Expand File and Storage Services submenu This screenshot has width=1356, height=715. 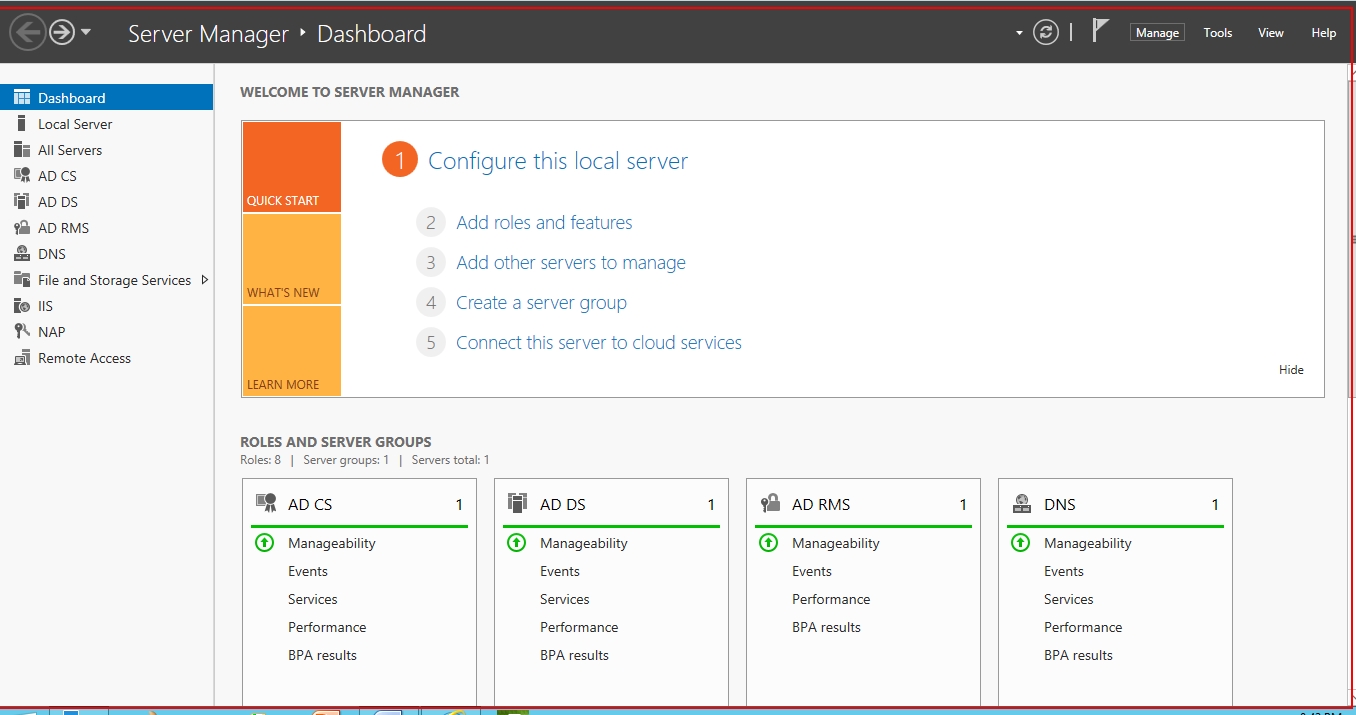[x=204, y=280]
